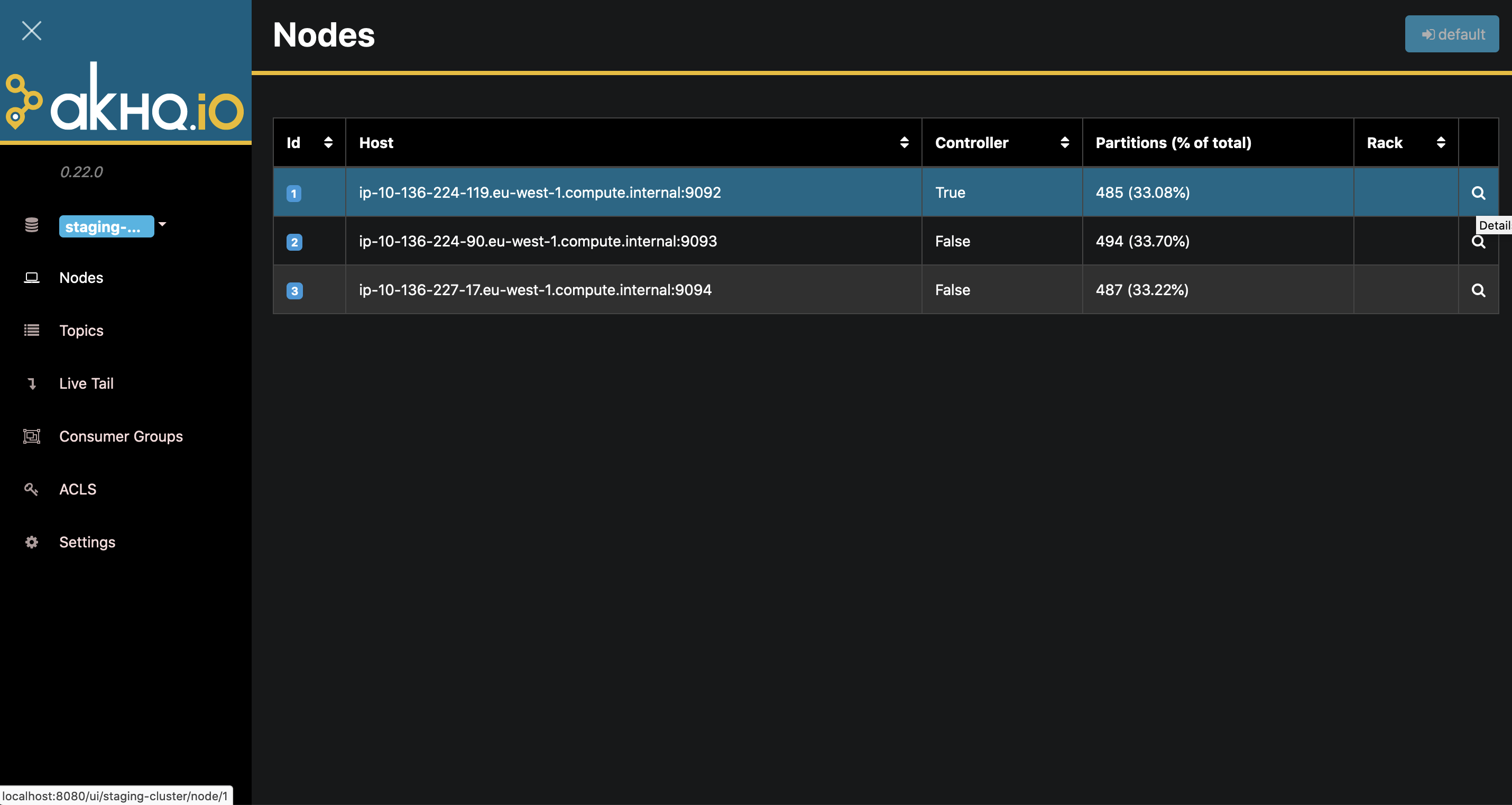Open the staging cluster dropdown

106,227
